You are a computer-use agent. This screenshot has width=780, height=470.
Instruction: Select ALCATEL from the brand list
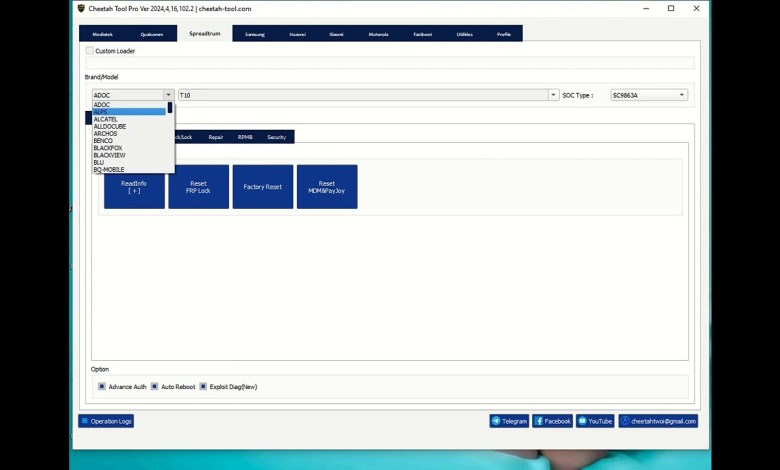[106, 119]
